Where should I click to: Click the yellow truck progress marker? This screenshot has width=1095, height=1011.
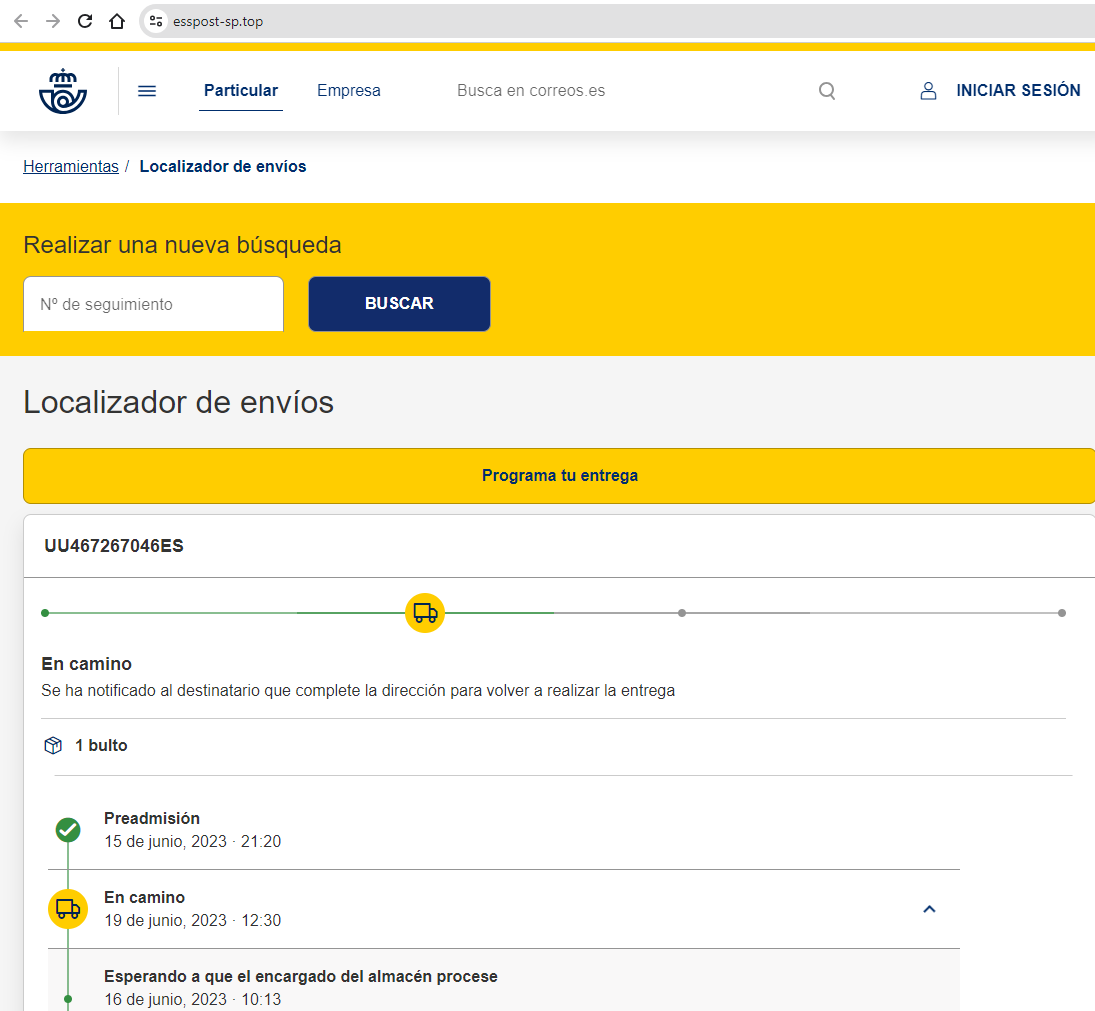click(x=425, y=613)
